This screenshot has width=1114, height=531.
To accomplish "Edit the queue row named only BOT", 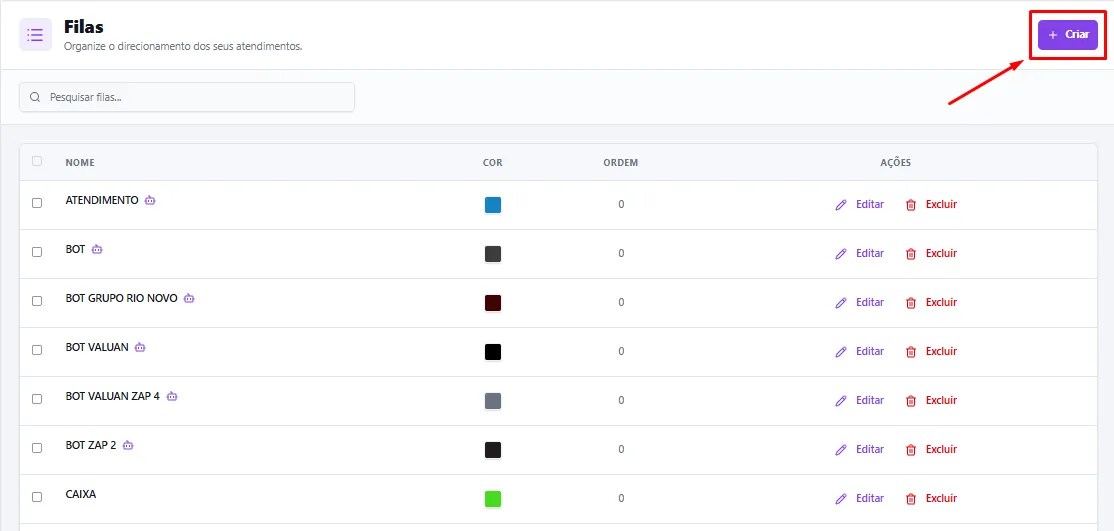I will coord(860,253).
